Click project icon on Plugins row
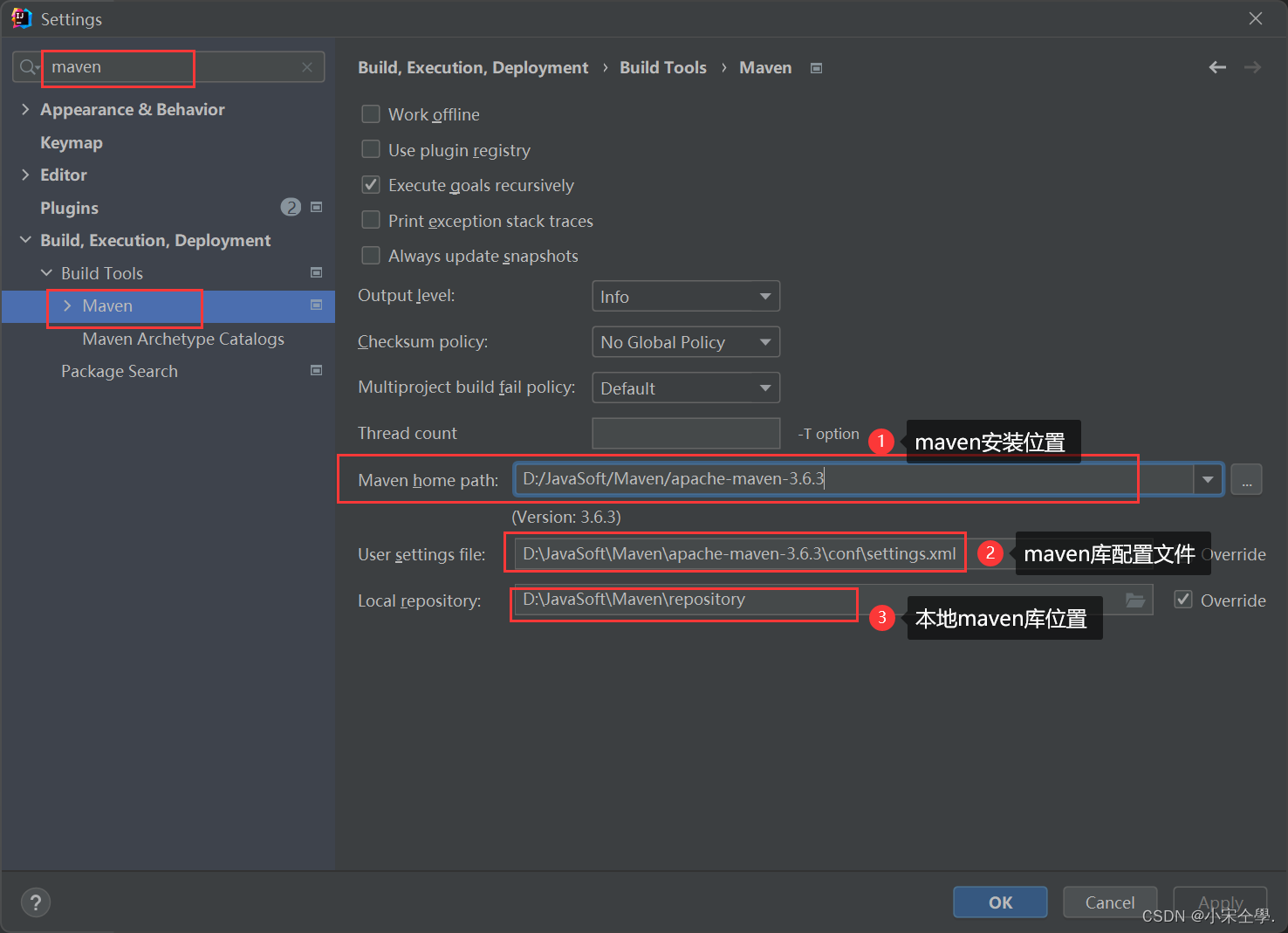Image resolution: width=1288 pixels, height=933 pixels. [x=317, y=207]
